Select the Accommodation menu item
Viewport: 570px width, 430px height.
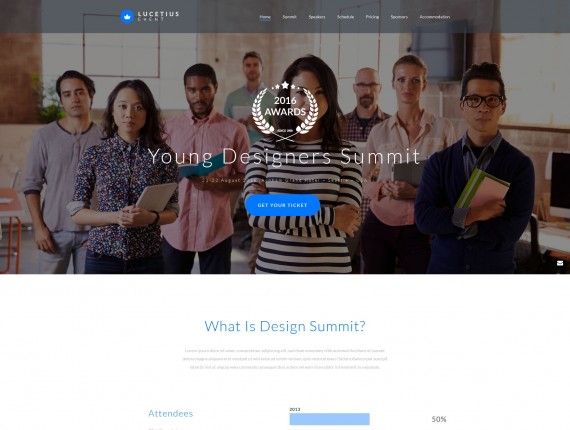[x=435, y=17]
